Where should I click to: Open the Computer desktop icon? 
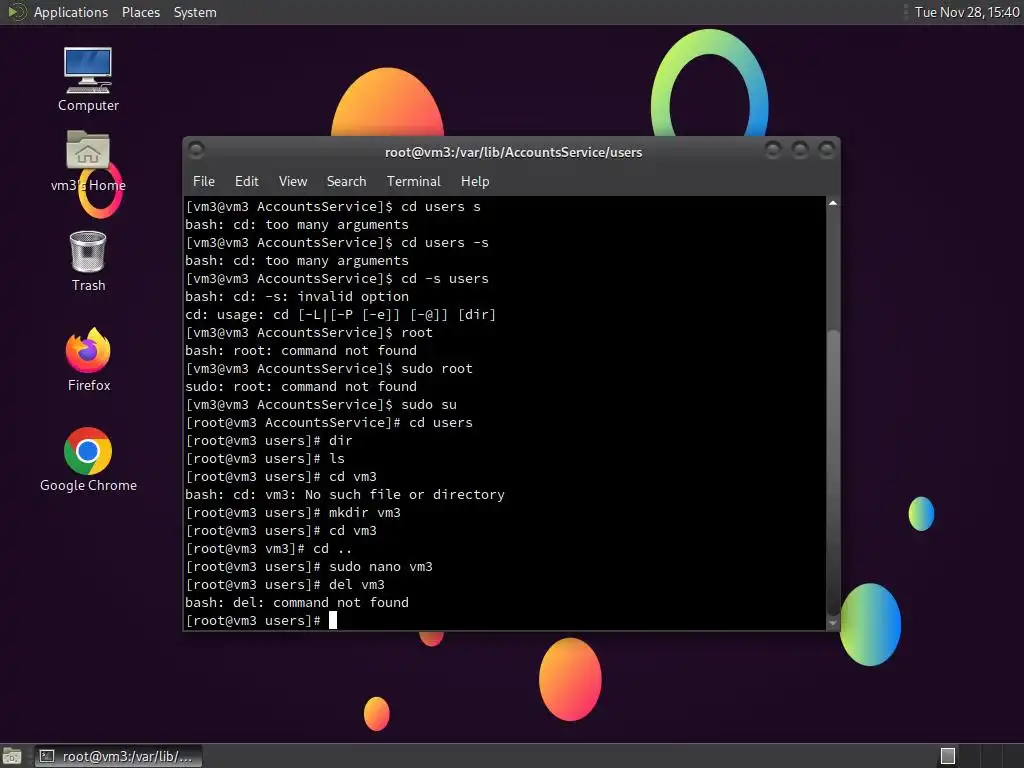click(88, 79)
